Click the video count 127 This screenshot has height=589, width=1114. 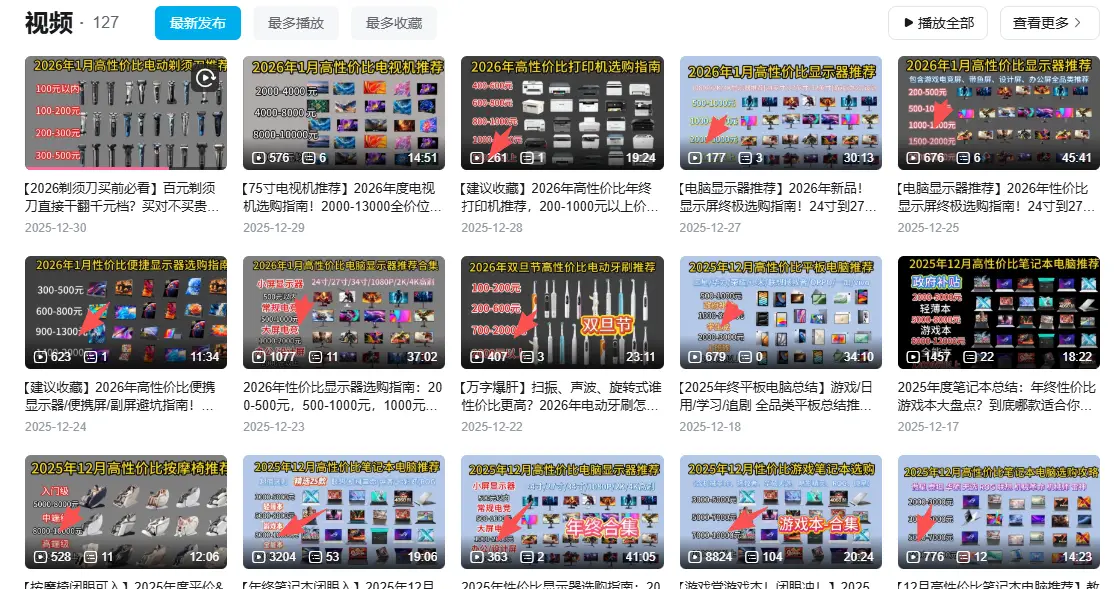coord(106,23)
